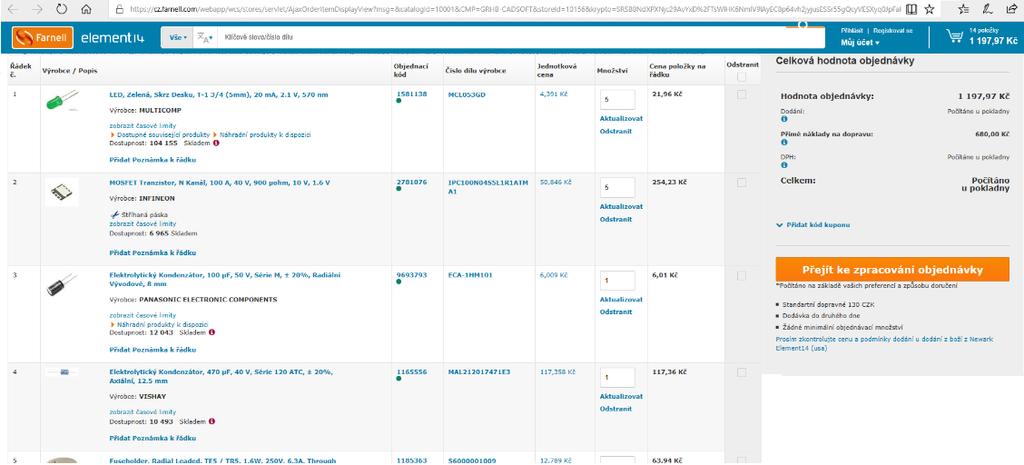Click green status dot under order code 2781076
1024x465 pixels.
(x=399, y=189)
